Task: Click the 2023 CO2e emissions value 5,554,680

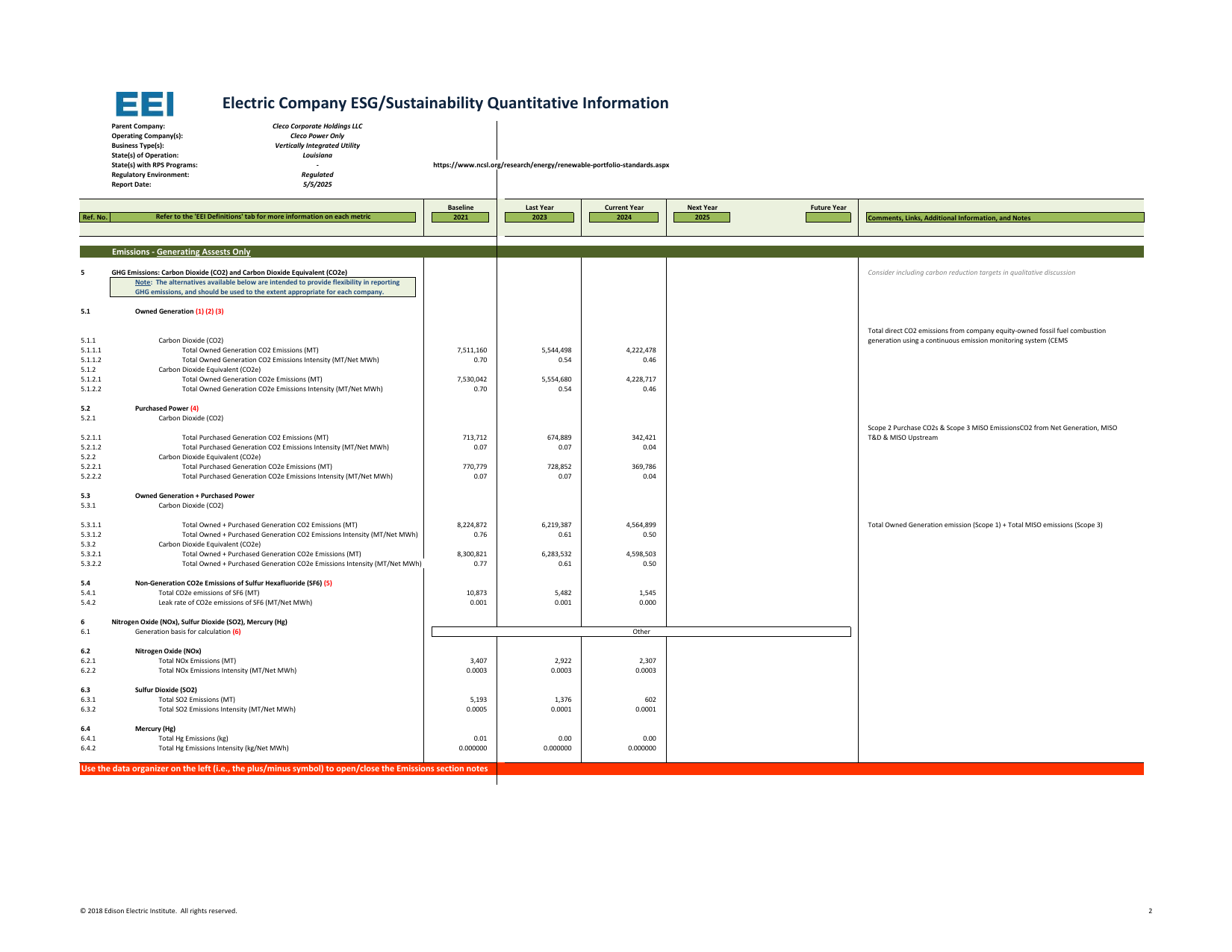Action: [x=556, y=379]
